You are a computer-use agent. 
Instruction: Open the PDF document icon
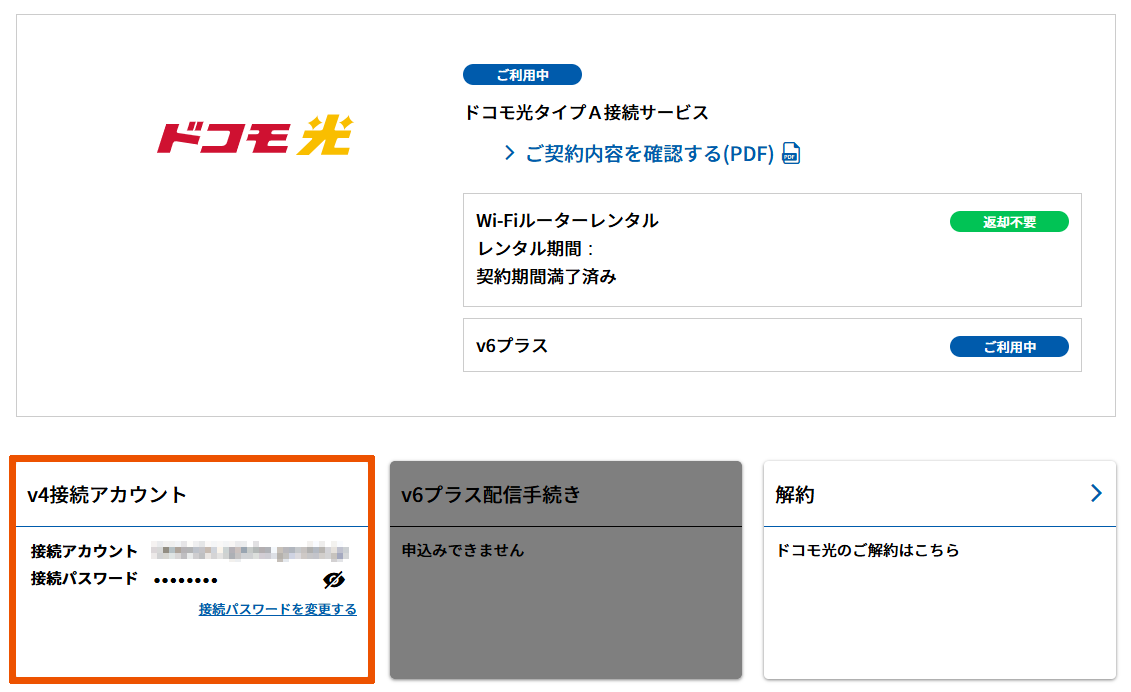791,154
